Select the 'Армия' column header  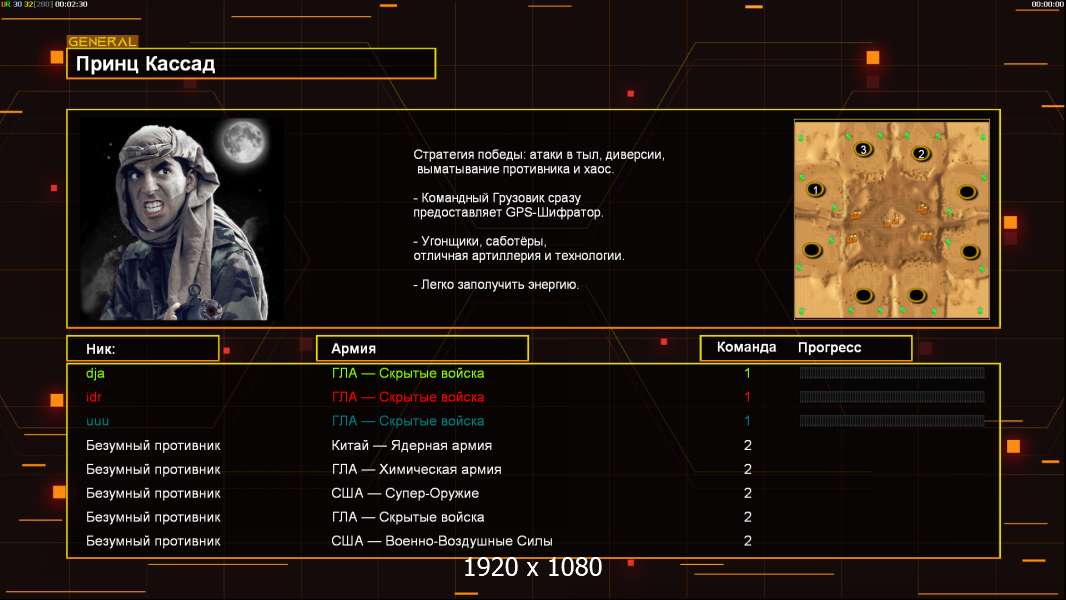[422, 349]
